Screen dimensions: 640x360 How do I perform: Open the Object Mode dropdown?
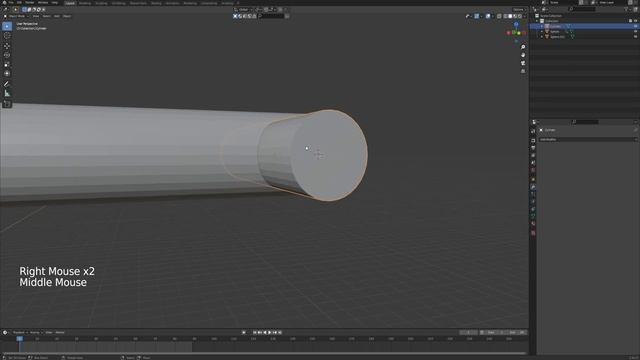[x=17, y=16]
